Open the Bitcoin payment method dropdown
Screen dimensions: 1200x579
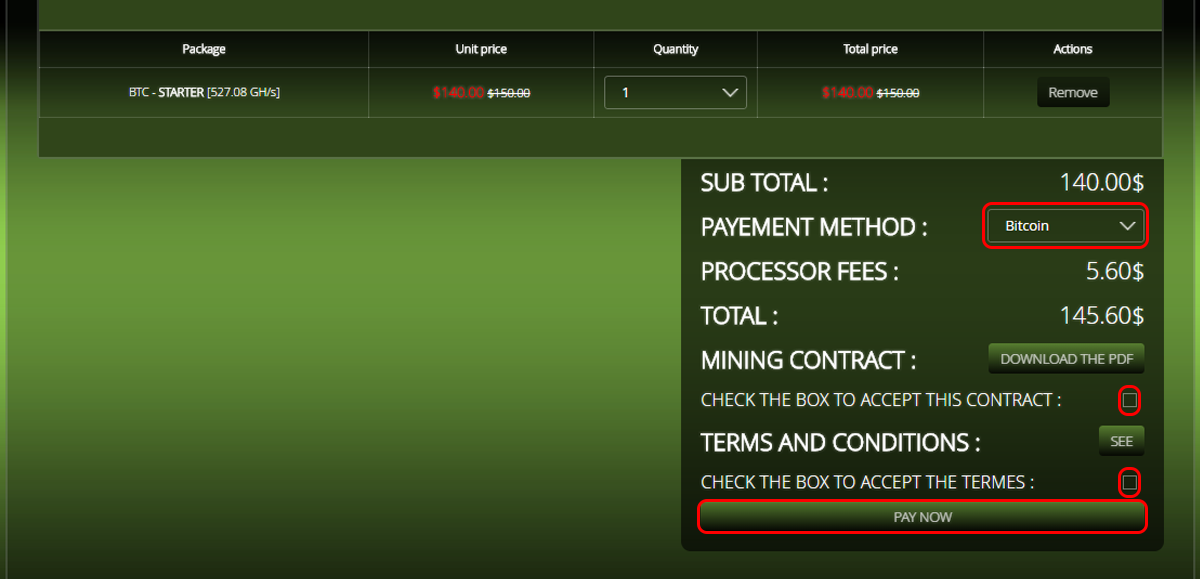point(1066,226)
